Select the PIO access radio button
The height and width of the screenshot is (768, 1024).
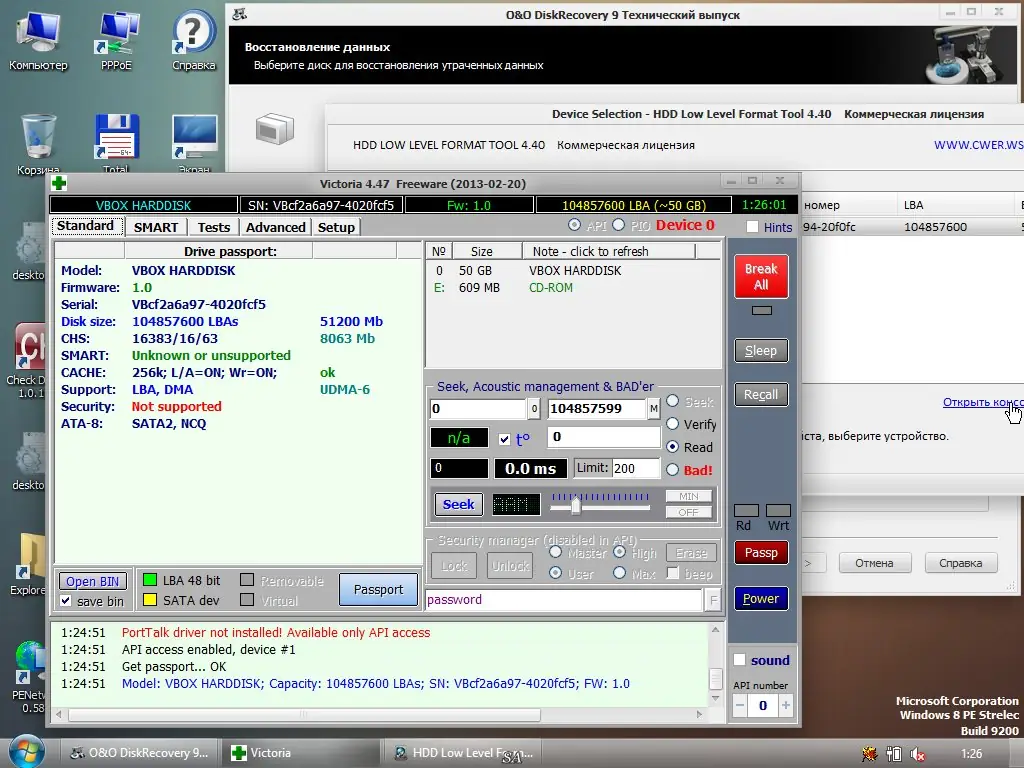pyautogui.click(x=618, y=225)
